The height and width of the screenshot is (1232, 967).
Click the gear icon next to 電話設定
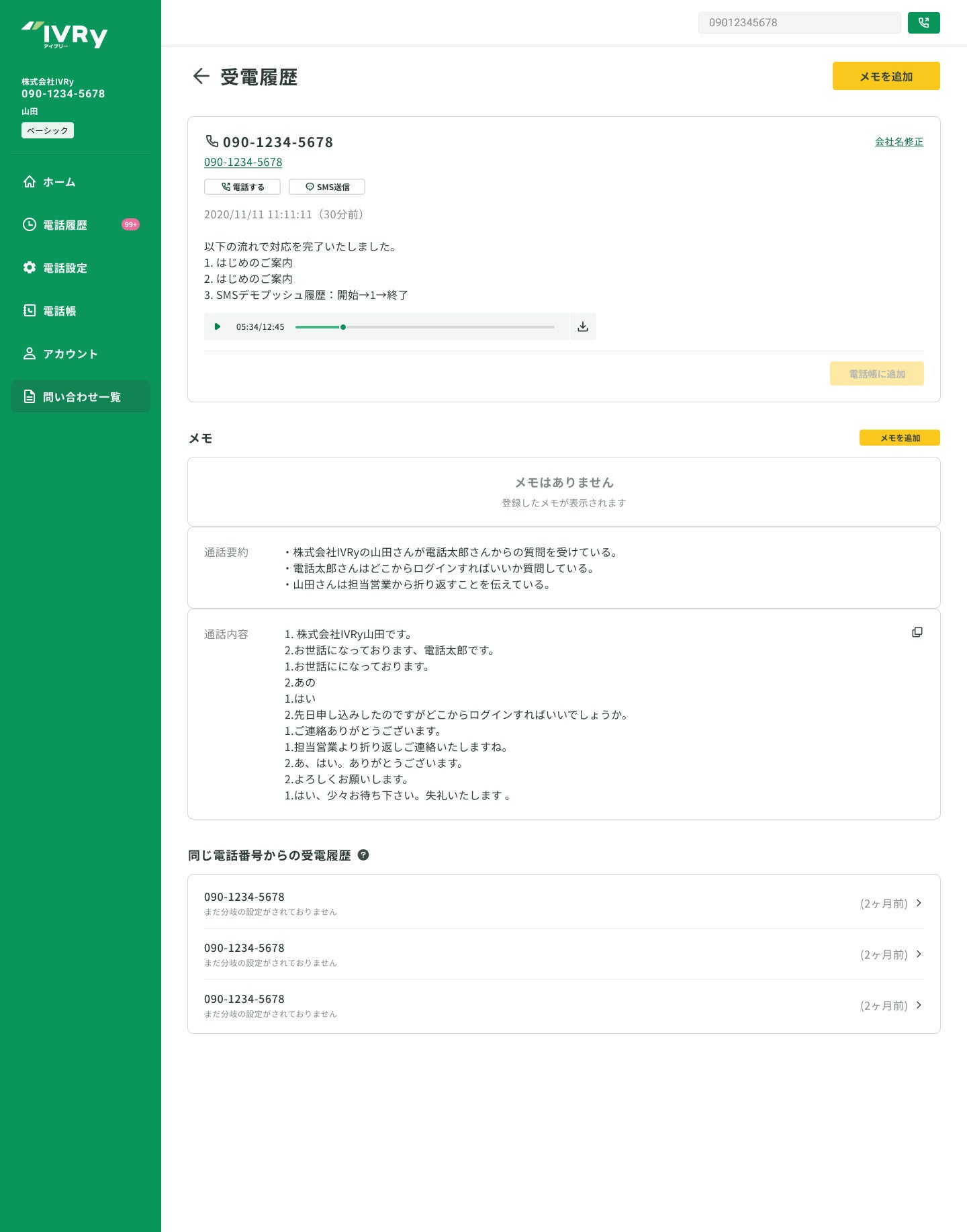click(x=30, y=267)
